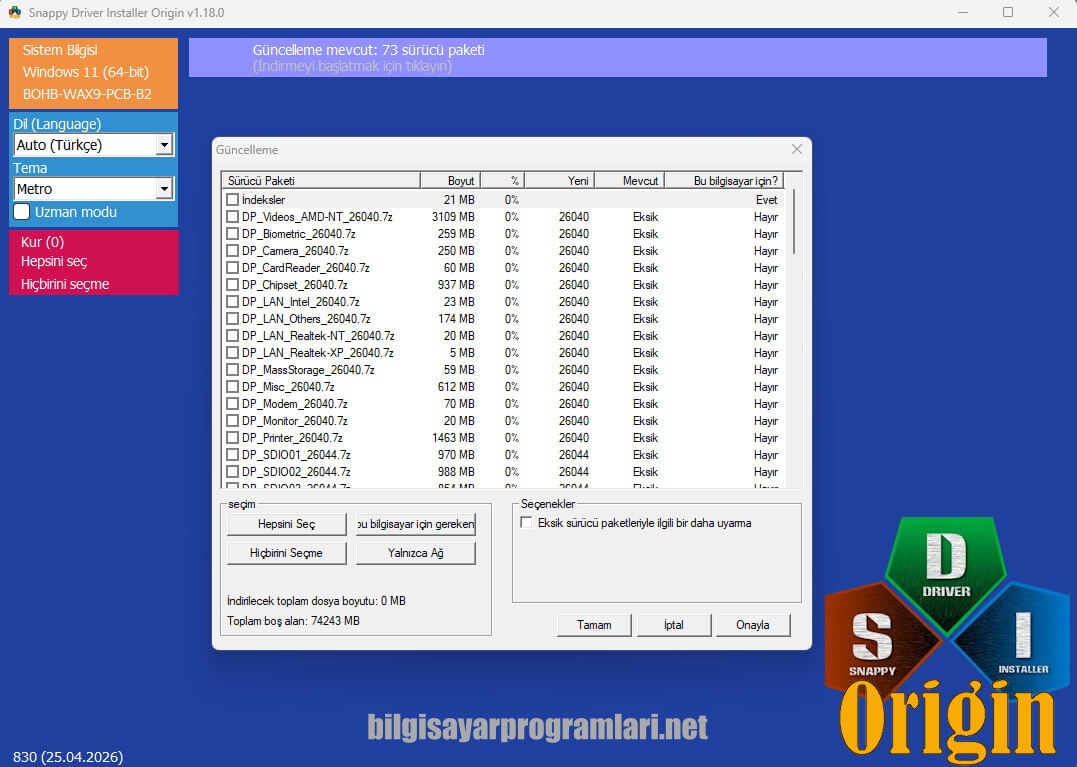Click the Hiçbirini Seçme button
This screenshot has height=767, width=1077.
pyautogui.click(x=286, y=553)
